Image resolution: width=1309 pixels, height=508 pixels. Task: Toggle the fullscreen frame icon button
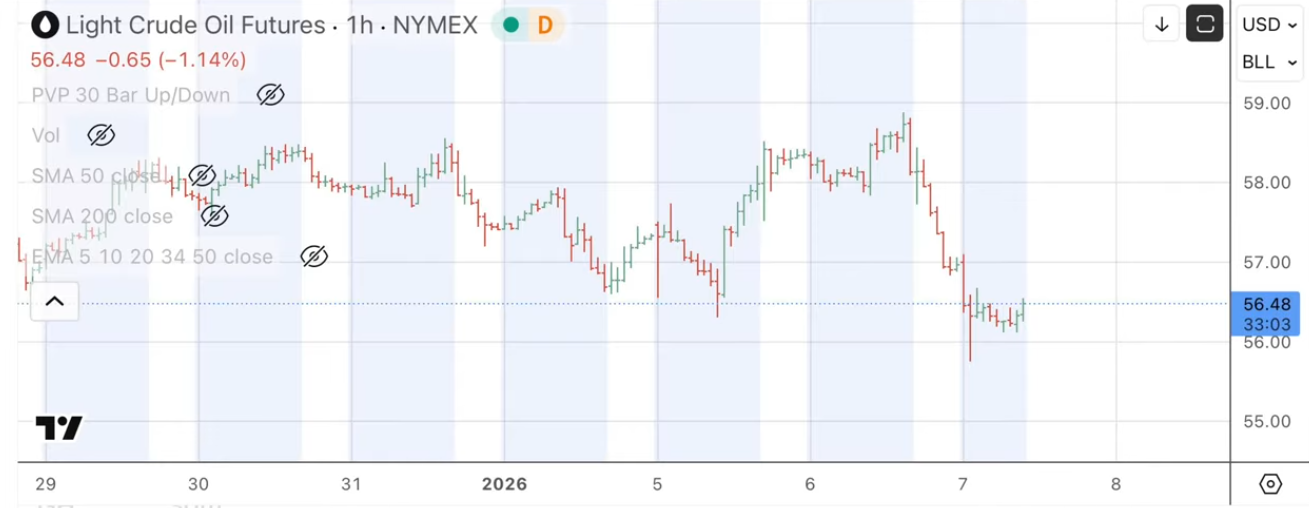click(x=1205, y=25)
